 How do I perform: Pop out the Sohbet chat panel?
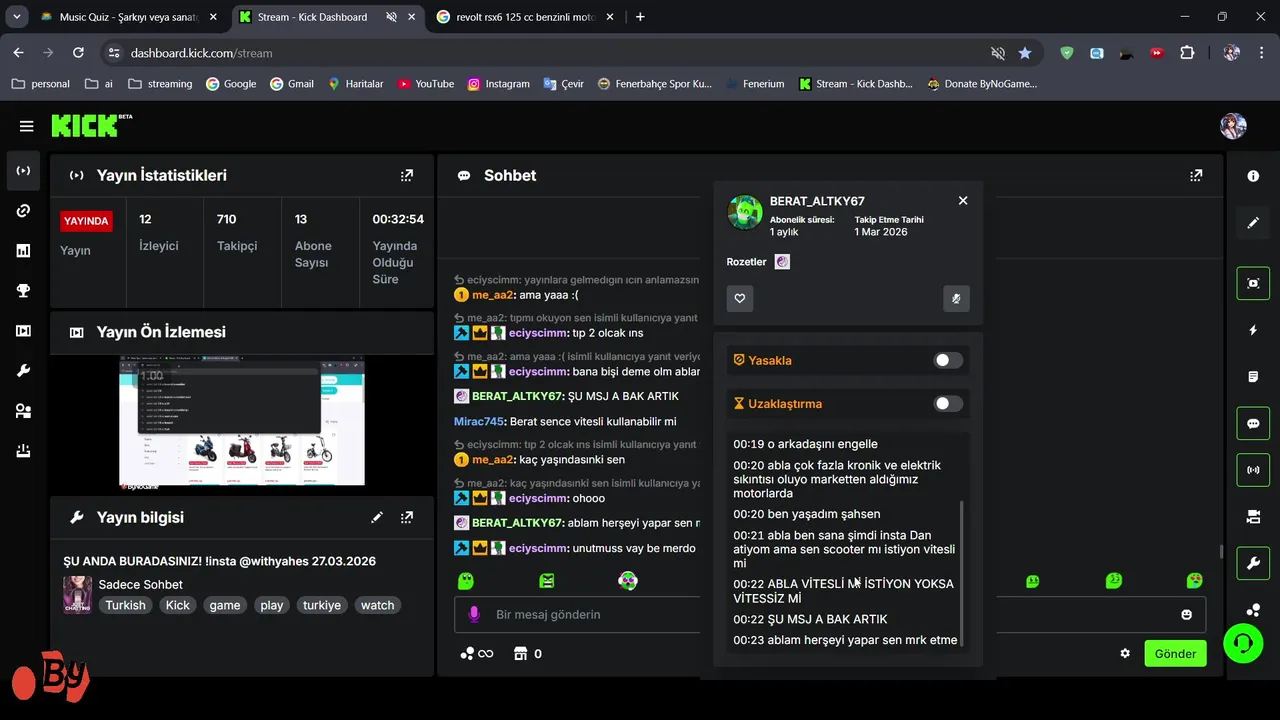click(x=1196, y=175)
